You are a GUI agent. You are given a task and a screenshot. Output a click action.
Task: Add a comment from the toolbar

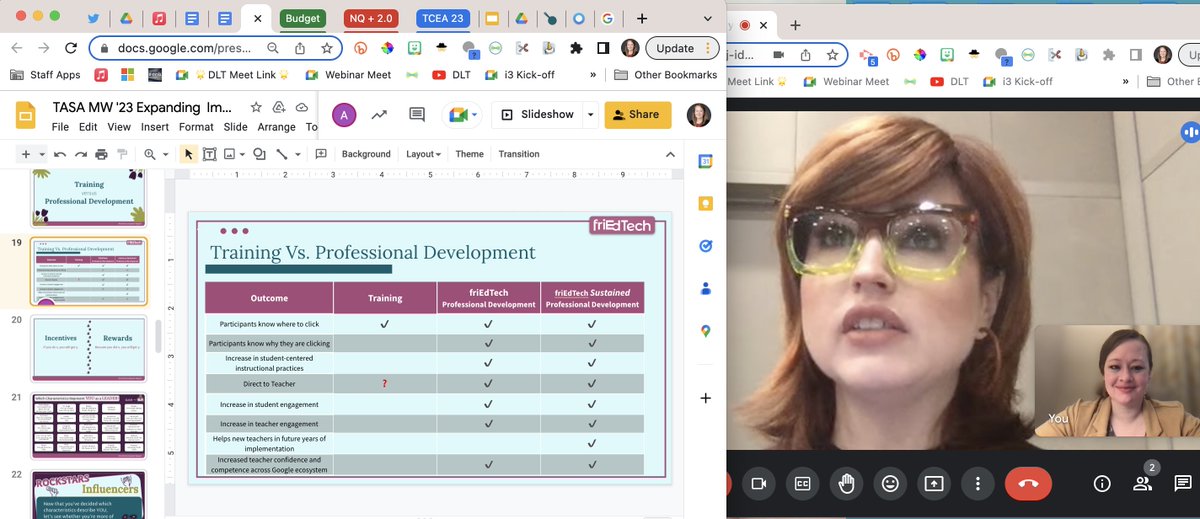pyautogui.click(x=321, y=154)
